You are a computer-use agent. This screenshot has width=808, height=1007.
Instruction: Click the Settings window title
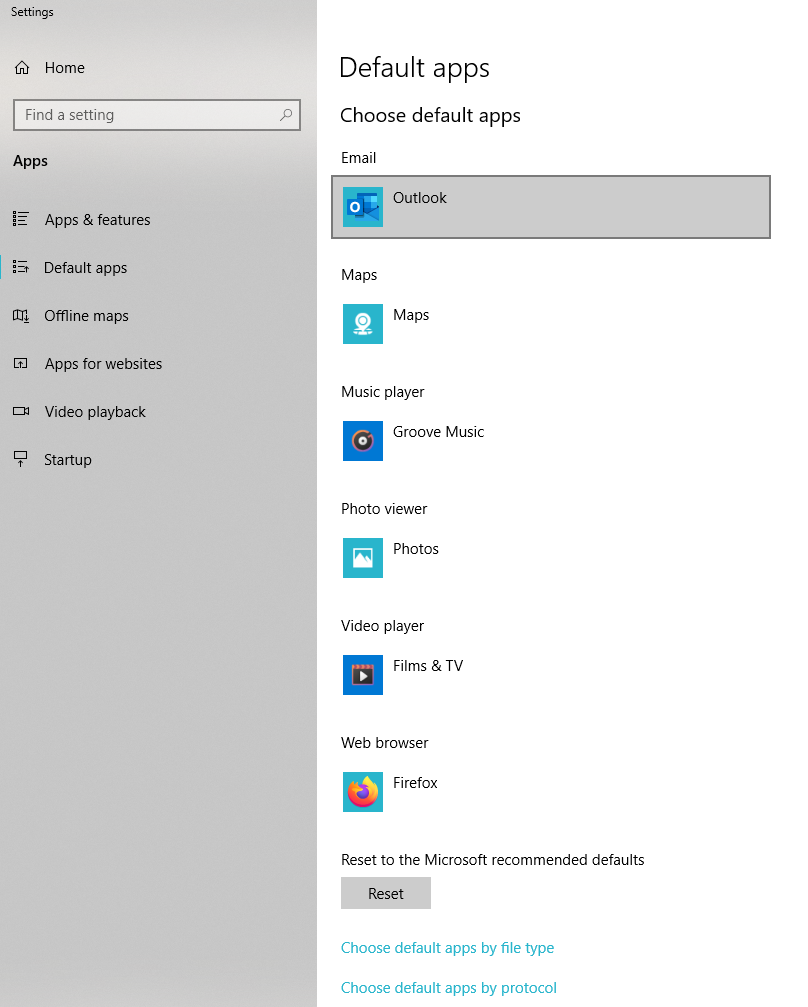point(32,12)
